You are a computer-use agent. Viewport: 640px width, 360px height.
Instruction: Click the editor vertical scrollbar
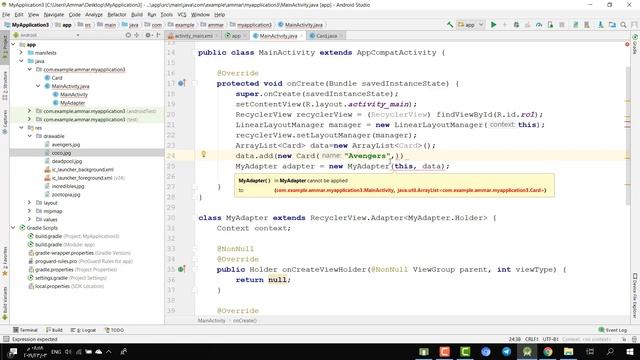pos(627,135)
